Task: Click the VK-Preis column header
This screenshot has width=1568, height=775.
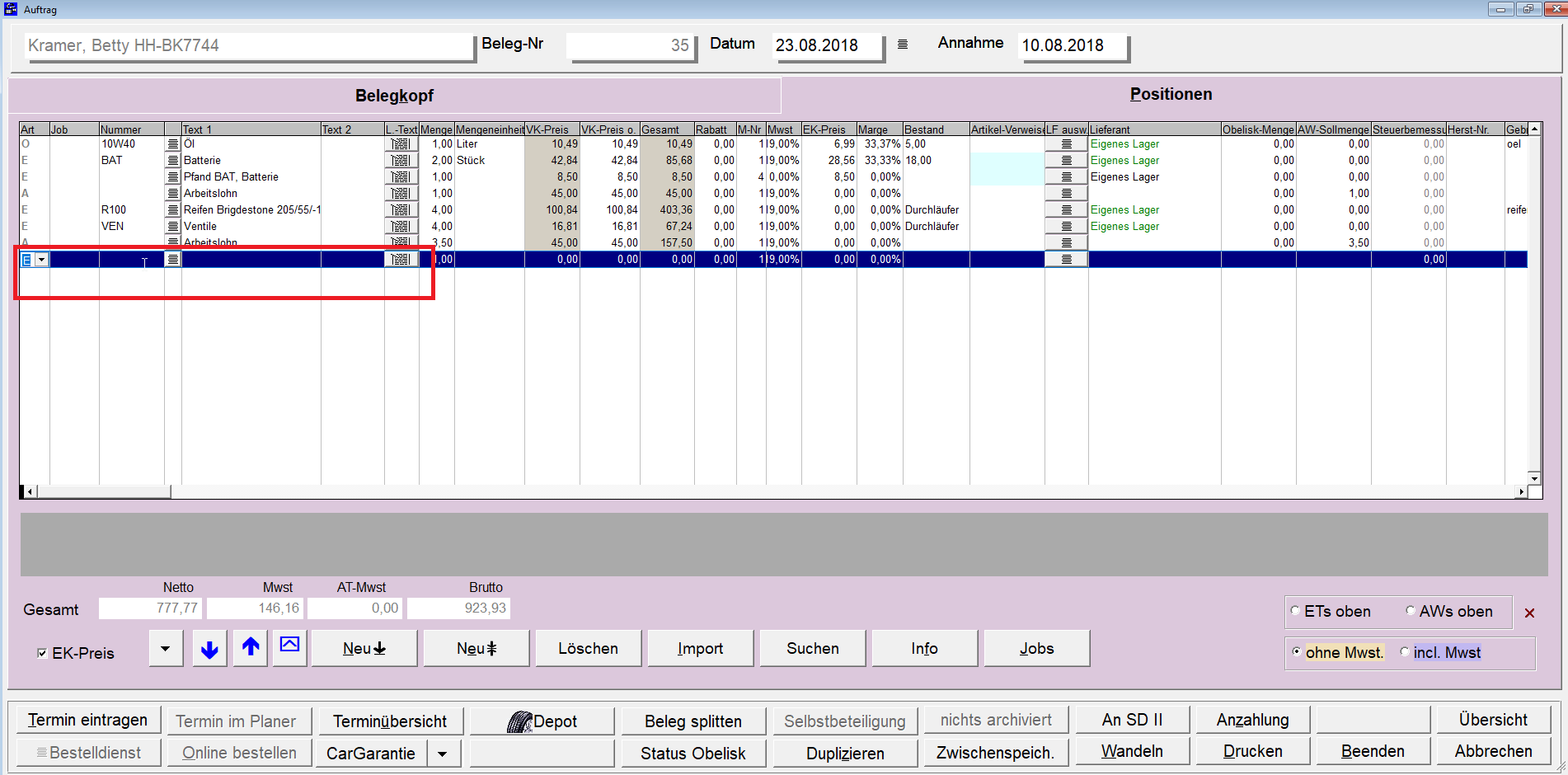Action: [552, 129]
